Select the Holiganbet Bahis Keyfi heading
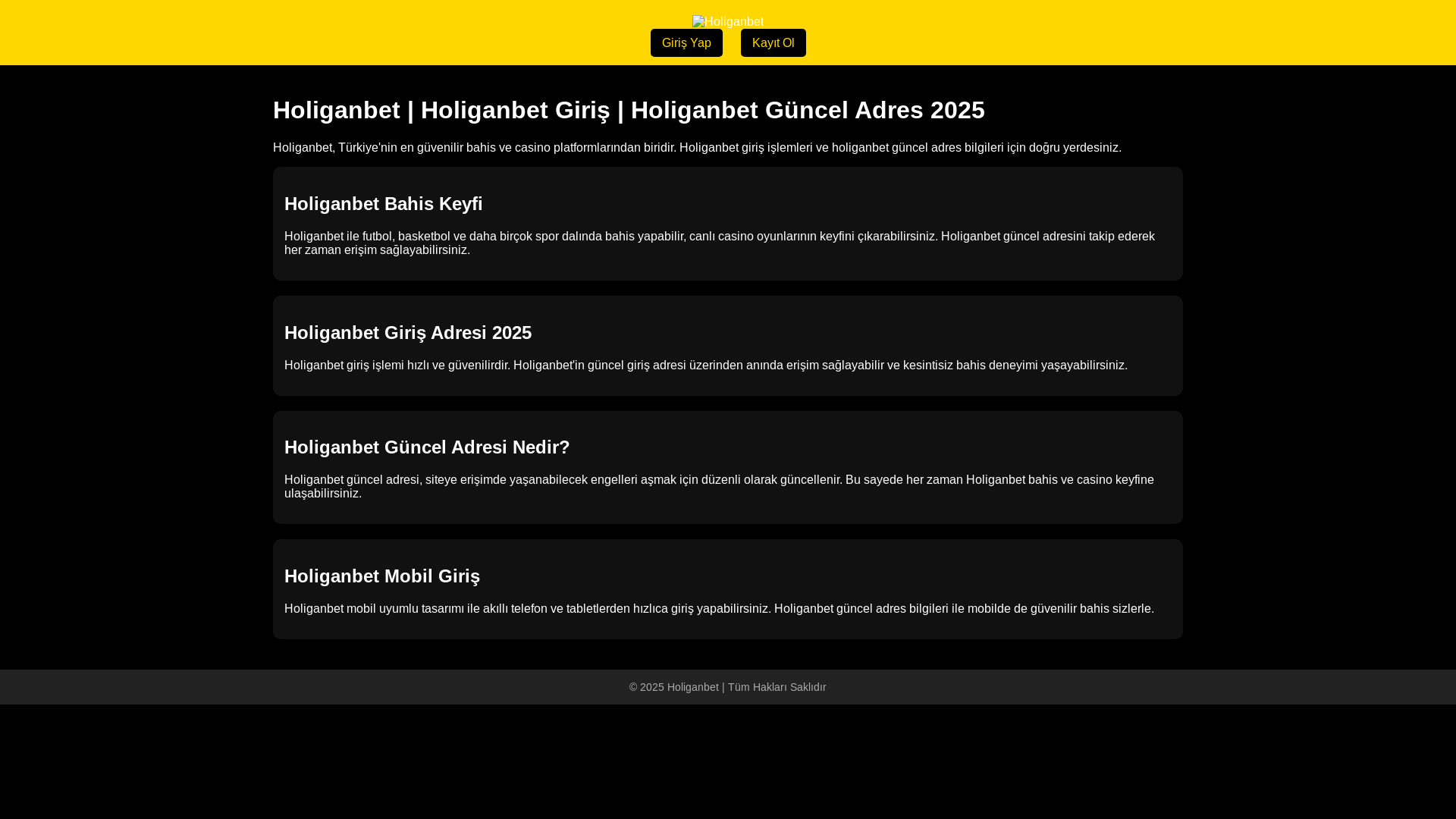1456x819 pixels. (x=383, y=204)
